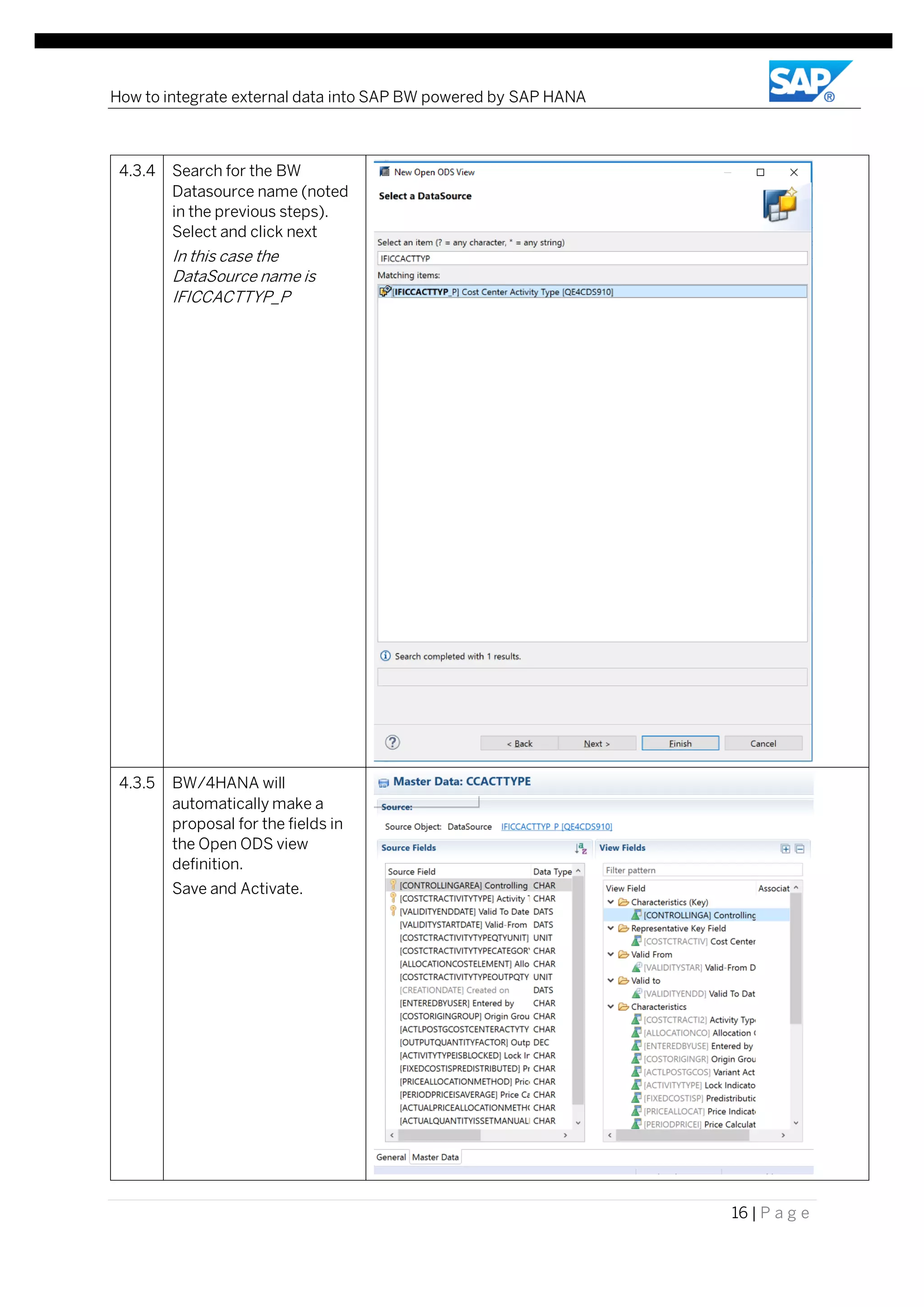Click the DataSource icon in the matching item row
The image size is (924, 1307).
(x=385, y=292)
